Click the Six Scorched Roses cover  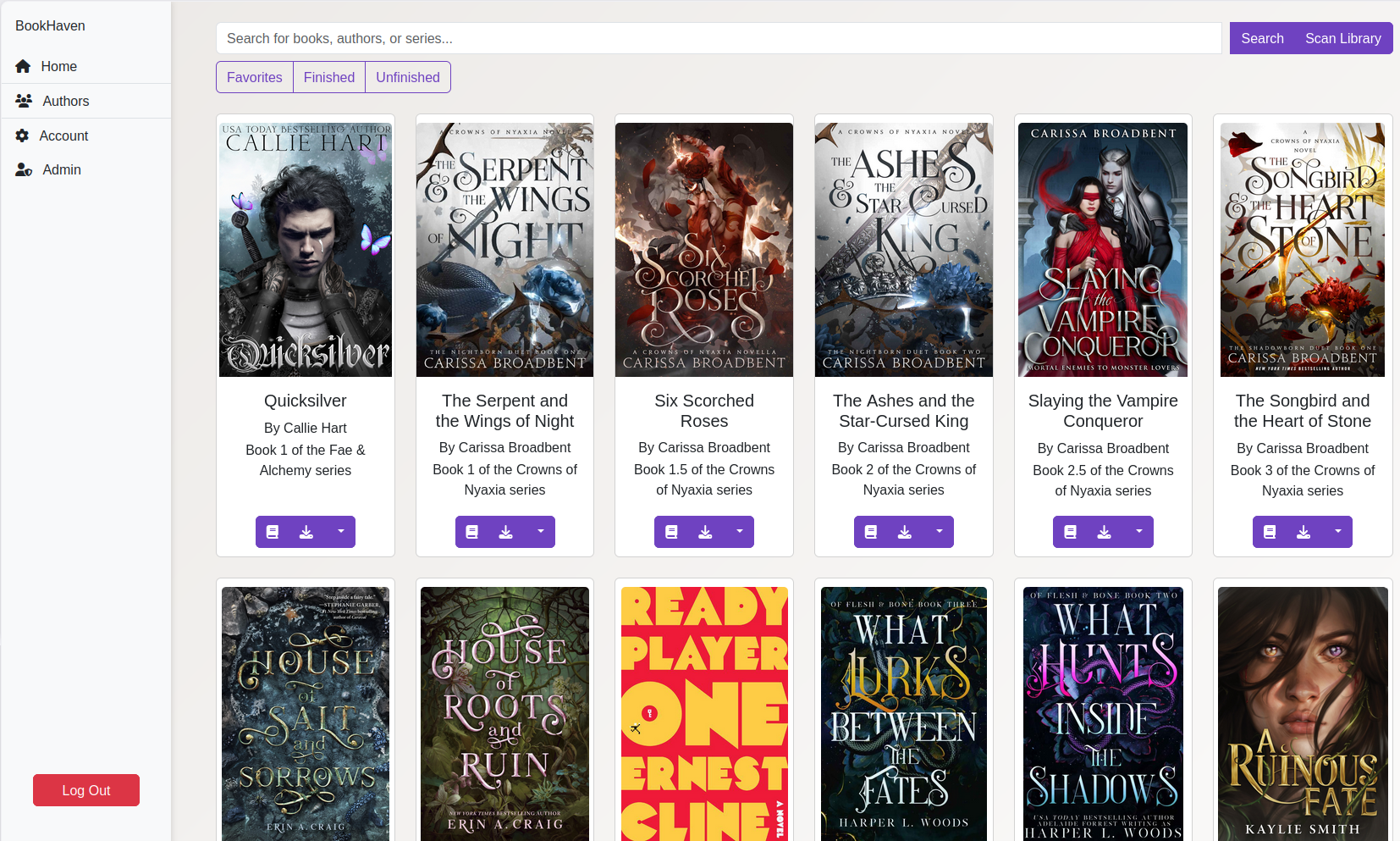point(704,250)
